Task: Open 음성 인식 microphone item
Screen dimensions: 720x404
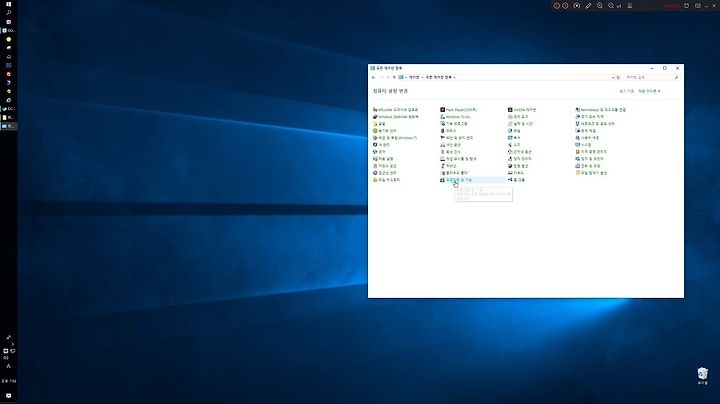Action: (x=450, y=152)
